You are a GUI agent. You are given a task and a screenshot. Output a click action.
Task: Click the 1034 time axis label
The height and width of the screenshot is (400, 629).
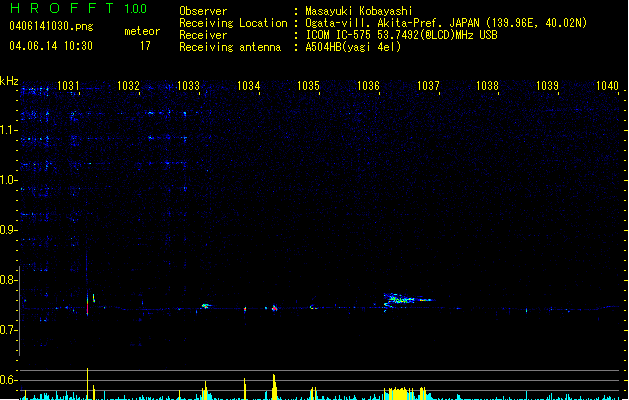248,86
